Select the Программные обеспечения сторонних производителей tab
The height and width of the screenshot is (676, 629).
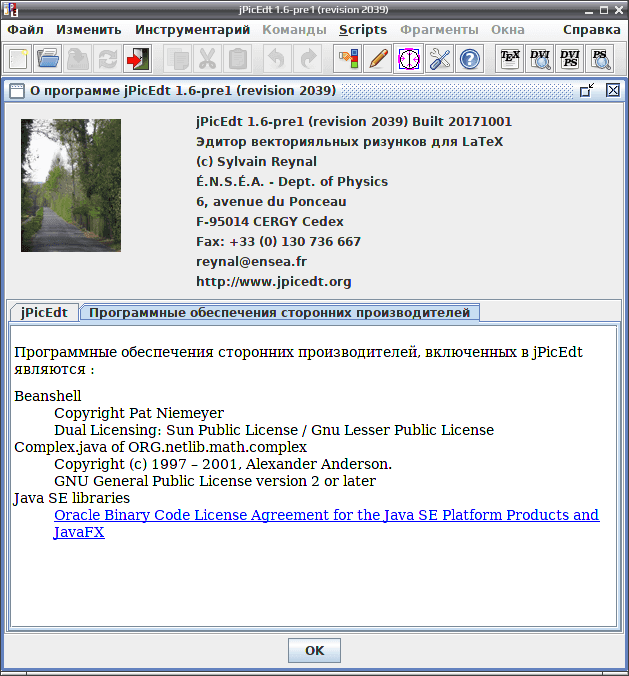pyautogui.click(x=279, y=313)
